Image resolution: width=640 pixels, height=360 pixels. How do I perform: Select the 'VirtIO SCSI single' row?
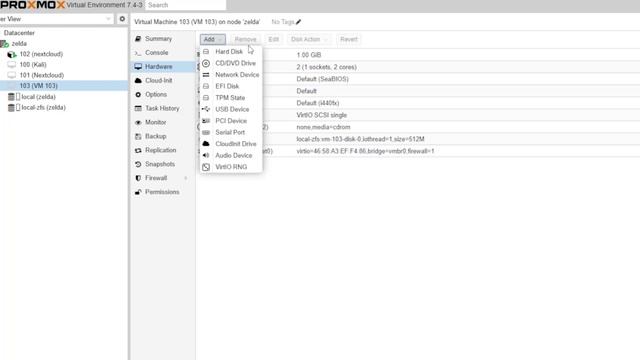point(418,115)
